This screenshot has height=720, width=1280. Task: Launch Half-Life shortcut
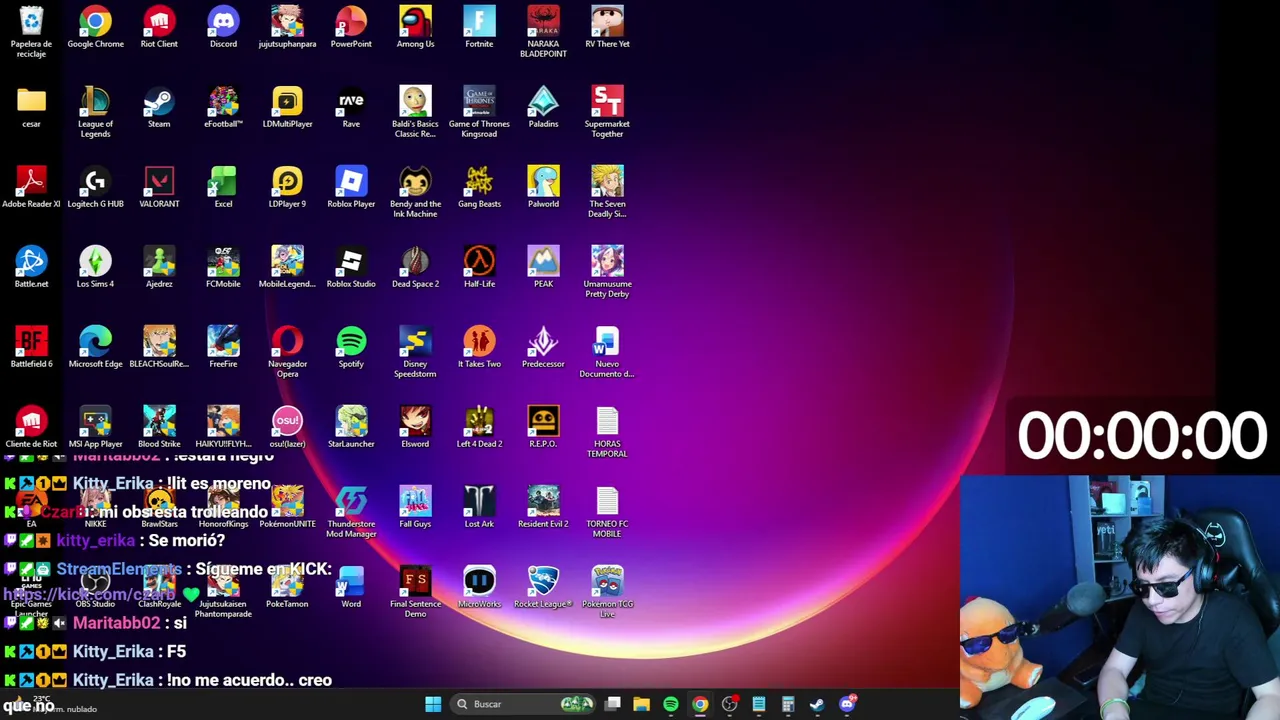[479, 267]
